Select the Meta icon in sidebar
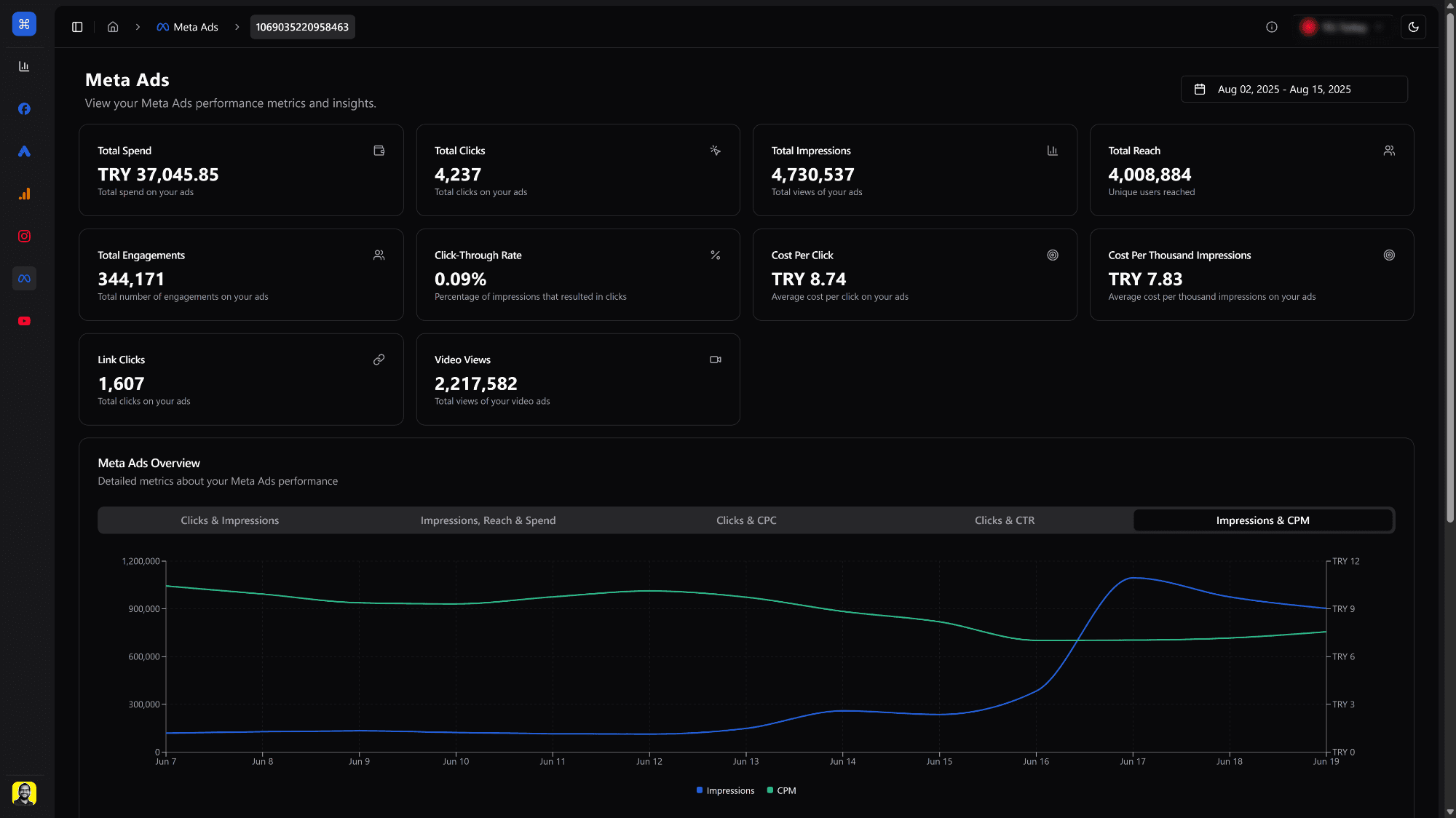 24,279
